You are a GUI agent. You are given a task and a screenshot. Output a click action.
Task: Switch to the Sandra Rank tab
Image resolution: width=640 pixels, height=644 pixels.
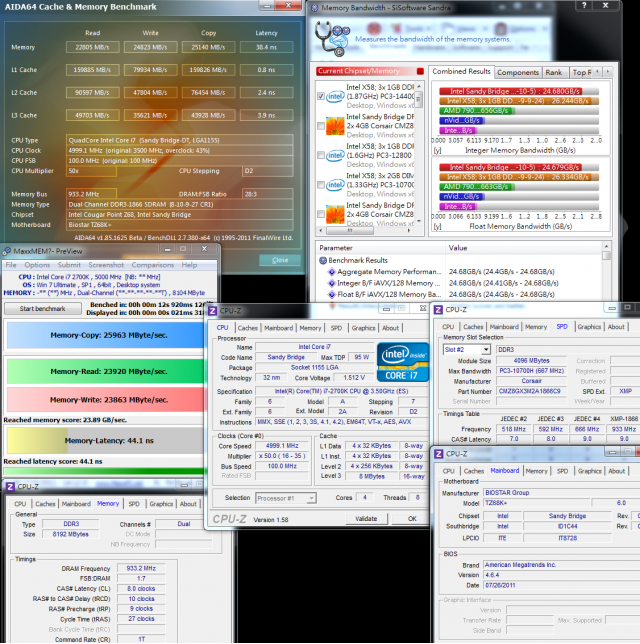pos(553,72)
